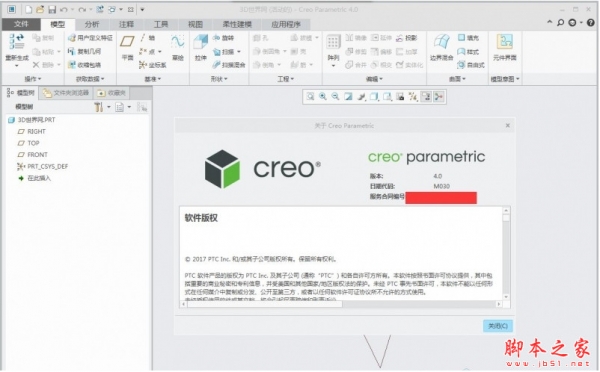This screenshot has width=600, height=372.
Task: Switch to the Flexible Modeling (柔性建模) tab
Action: pos(237,24)
